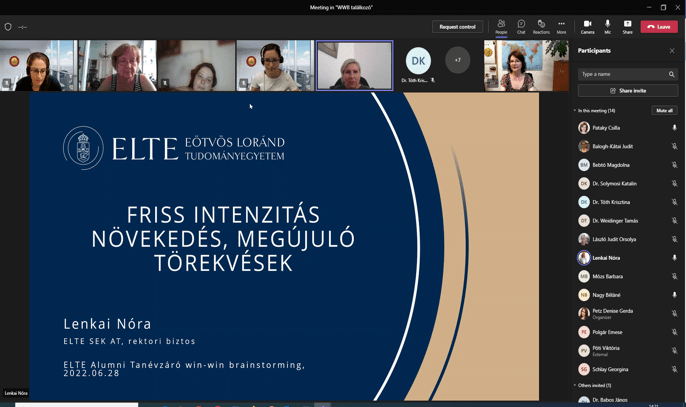
Task: Close the Participants panel
Action: (x=672, y=51)
